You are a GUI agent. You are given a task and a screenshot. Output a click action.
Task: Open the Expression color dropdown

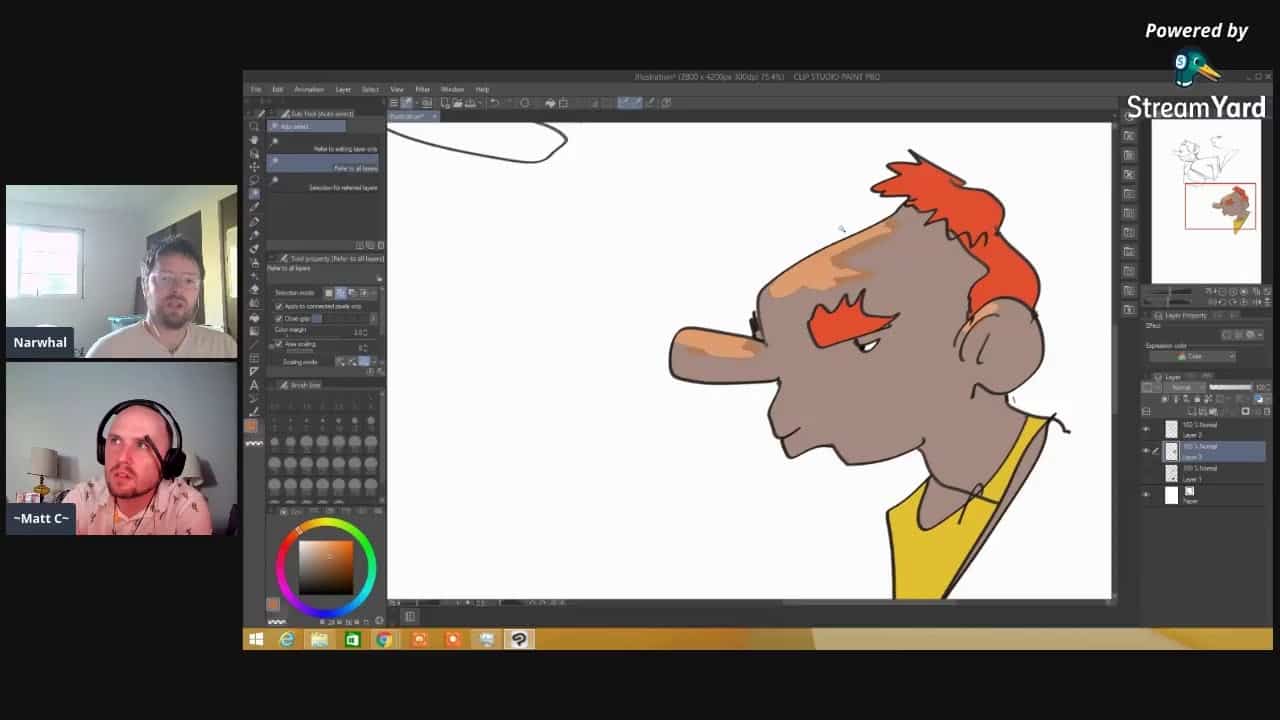click(1191, 356)
